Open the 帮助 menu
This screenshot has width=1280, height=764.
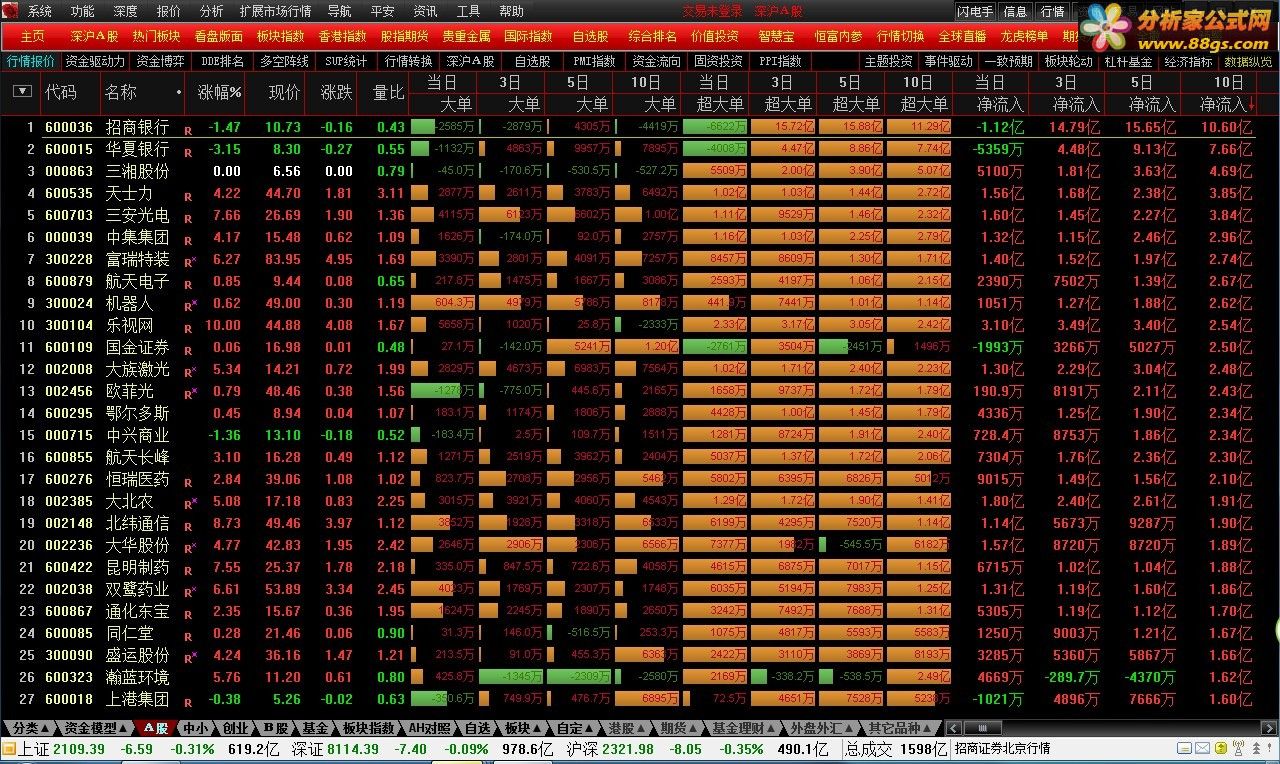coord(511,11)
